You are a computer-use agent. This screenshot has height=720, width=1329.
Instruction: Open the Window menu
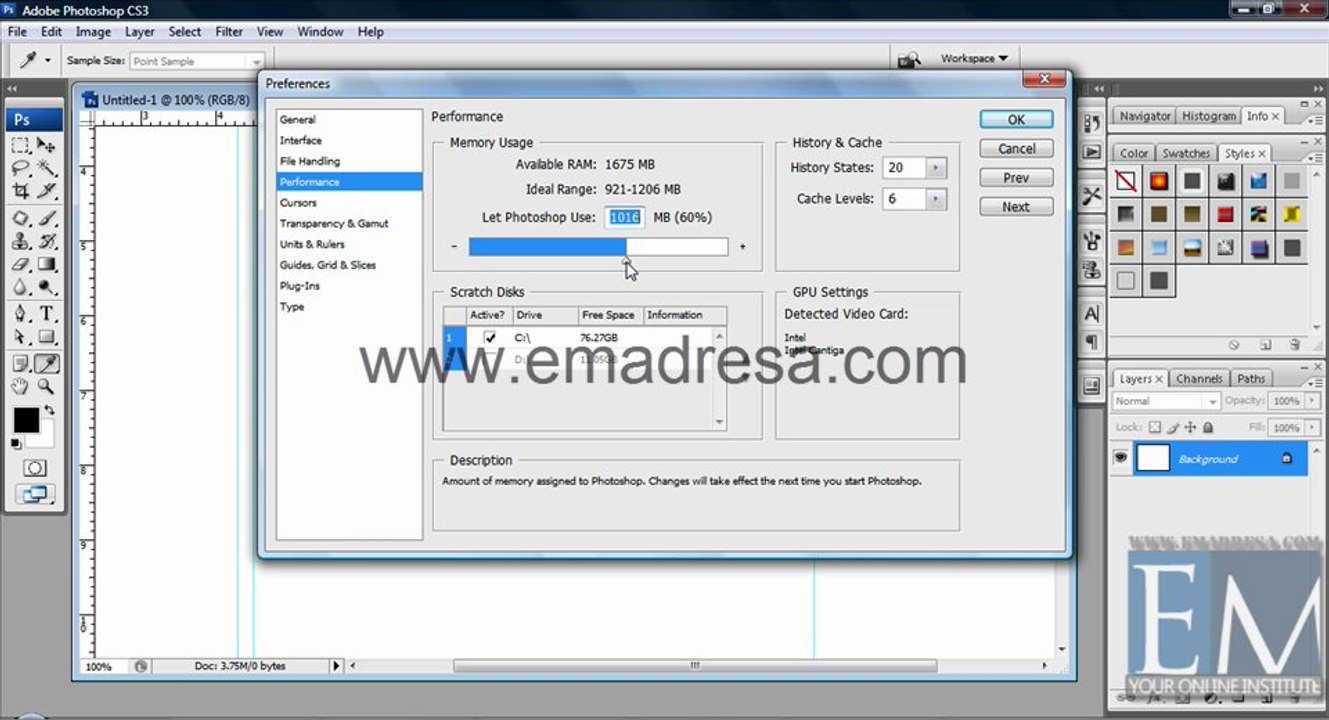click(320, 32)
